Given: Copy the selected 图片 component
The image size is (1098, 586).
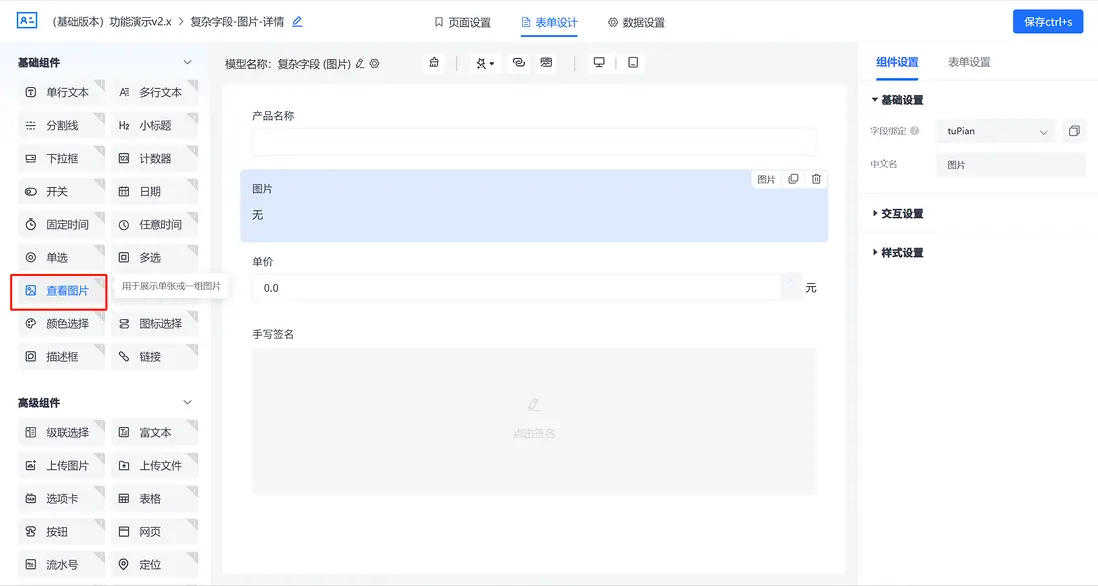Looking at the screenshot, I should coord(792,178).
